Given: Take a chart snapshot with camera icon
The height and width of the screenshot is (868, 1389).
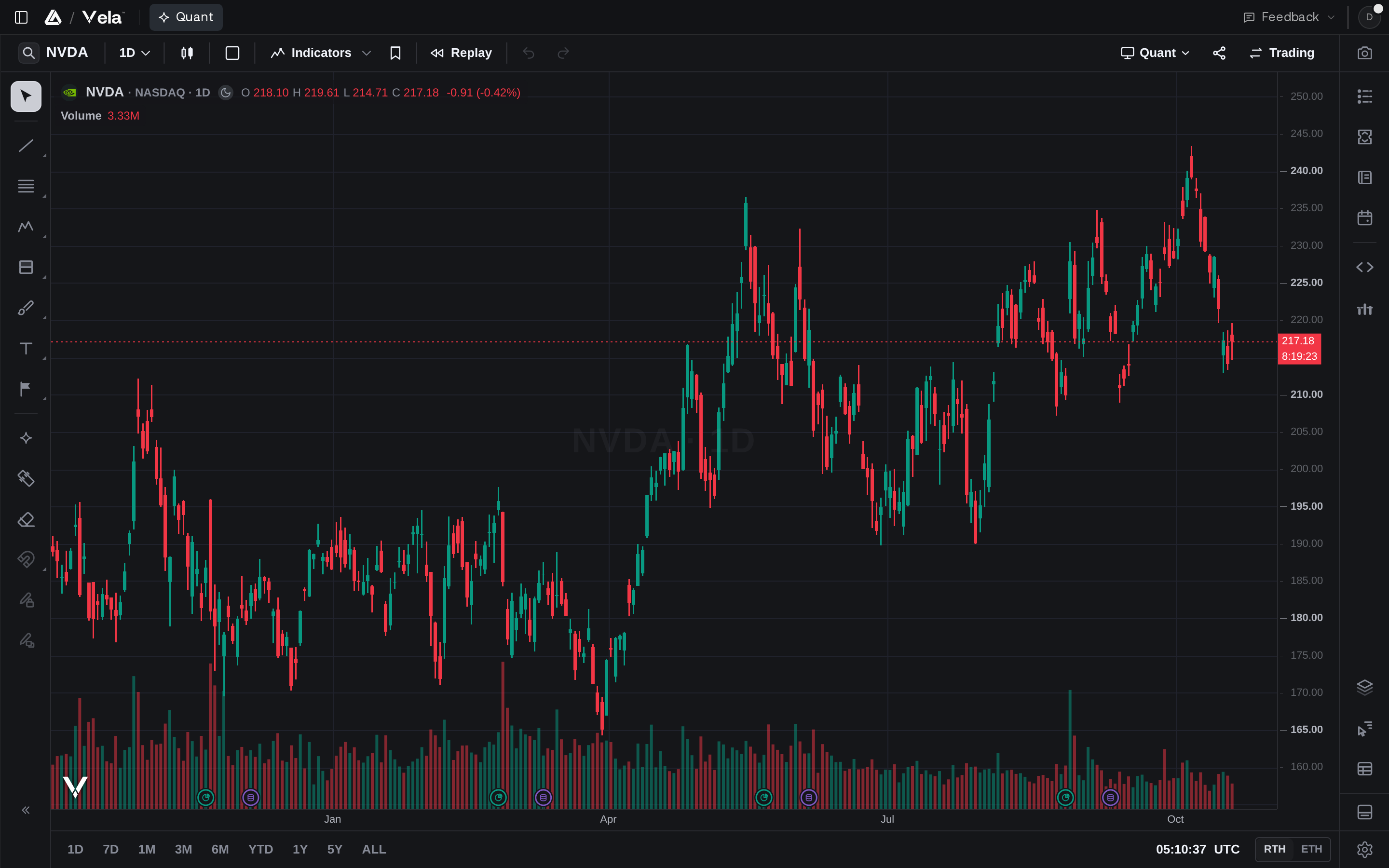Looking at the screenshot, I should click(x=1364, y=53).
